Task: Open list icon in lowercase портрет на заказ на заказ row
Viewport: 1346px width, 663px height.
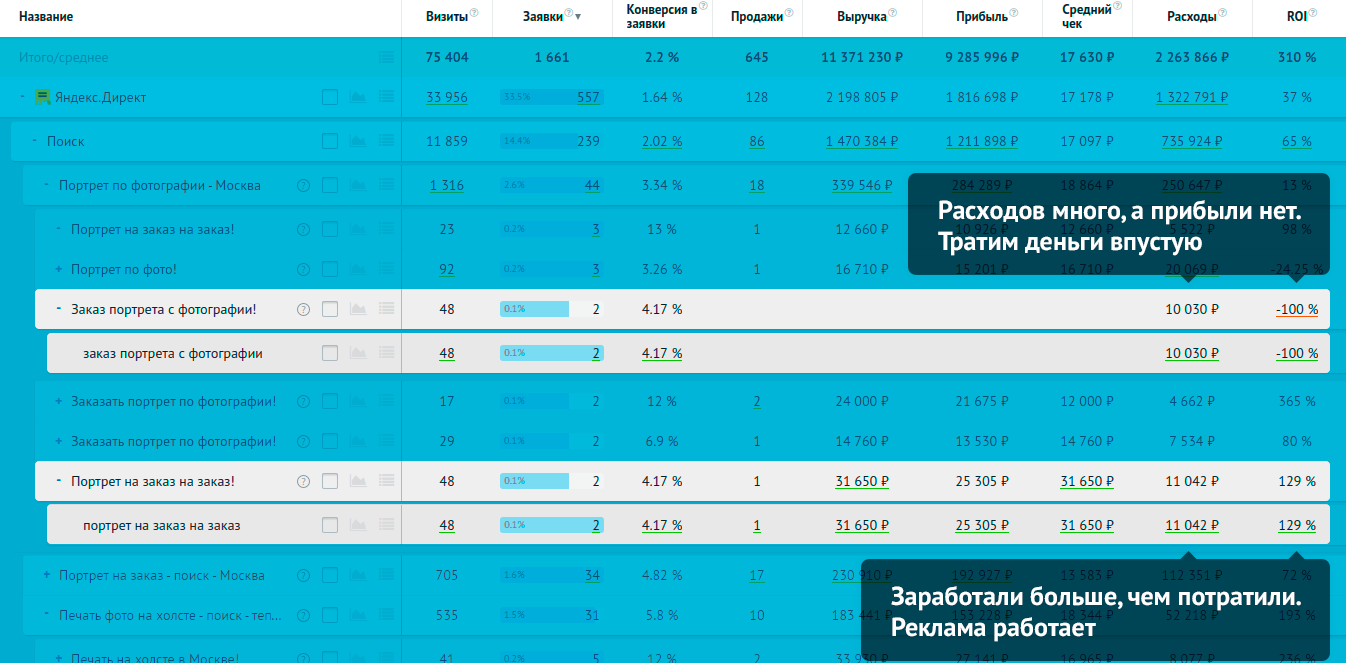Action: [x=387, y=525]
